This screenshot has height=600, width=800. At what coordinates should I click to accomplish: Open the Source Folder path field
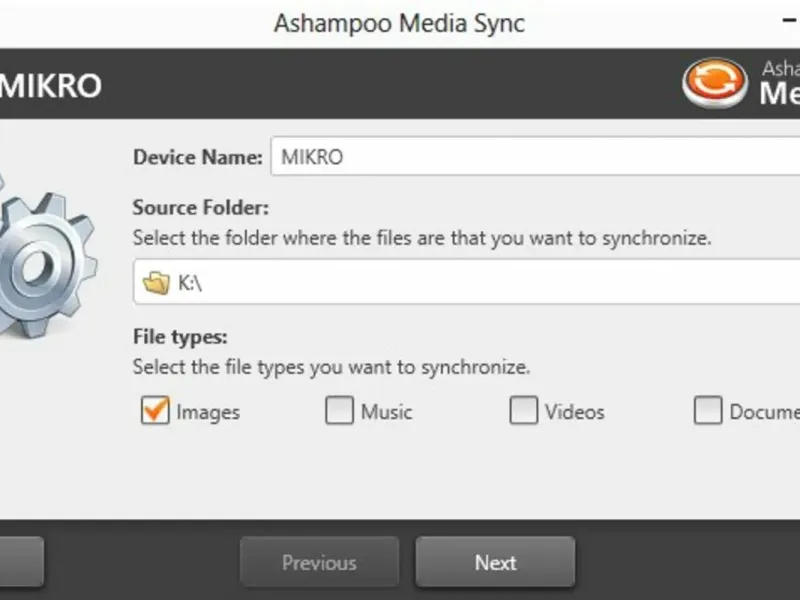click(x=480, y=283)
